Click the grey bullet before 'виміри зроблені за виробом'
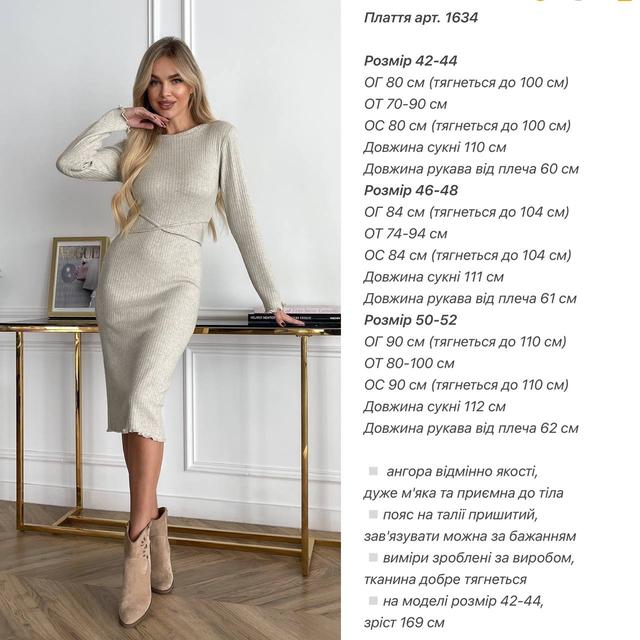 pyautogui.click(x=373, y=558)
